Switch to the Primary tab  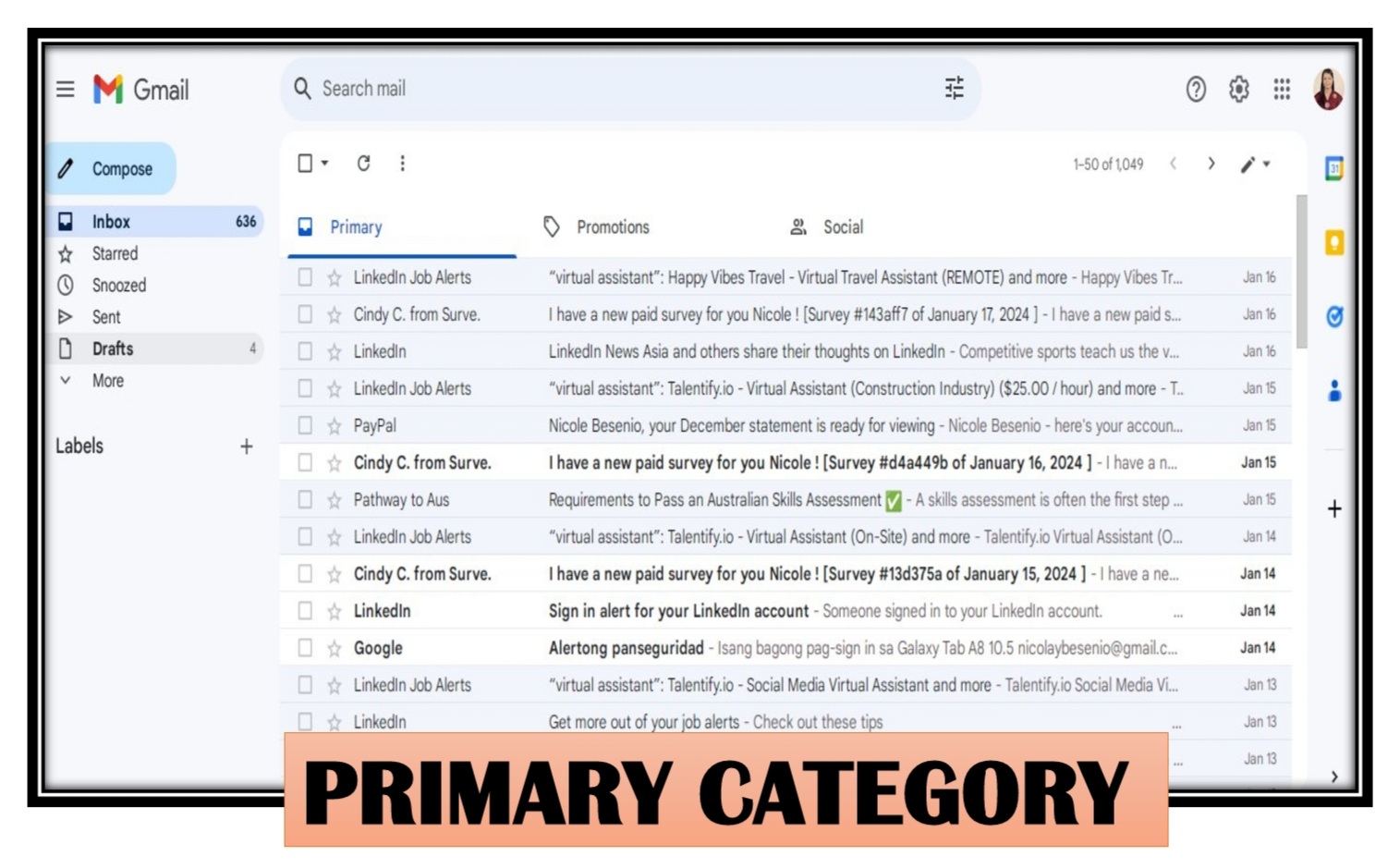(x=401, y=227)
